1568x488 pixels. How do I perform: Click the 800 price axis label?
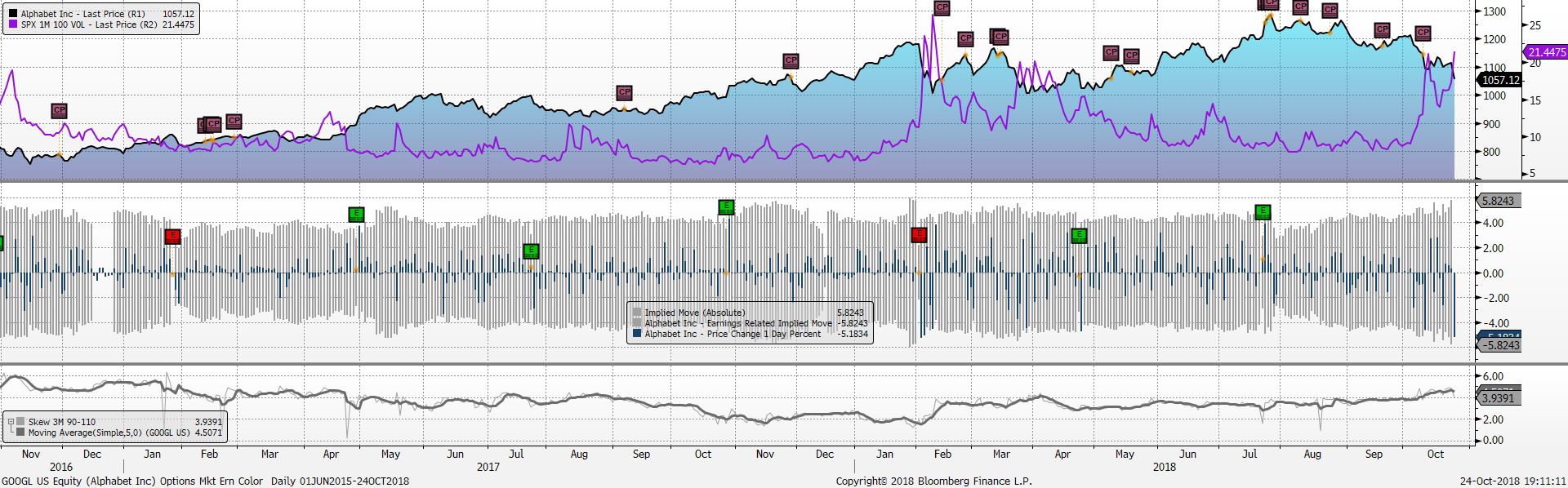[x=1491, y=152]
